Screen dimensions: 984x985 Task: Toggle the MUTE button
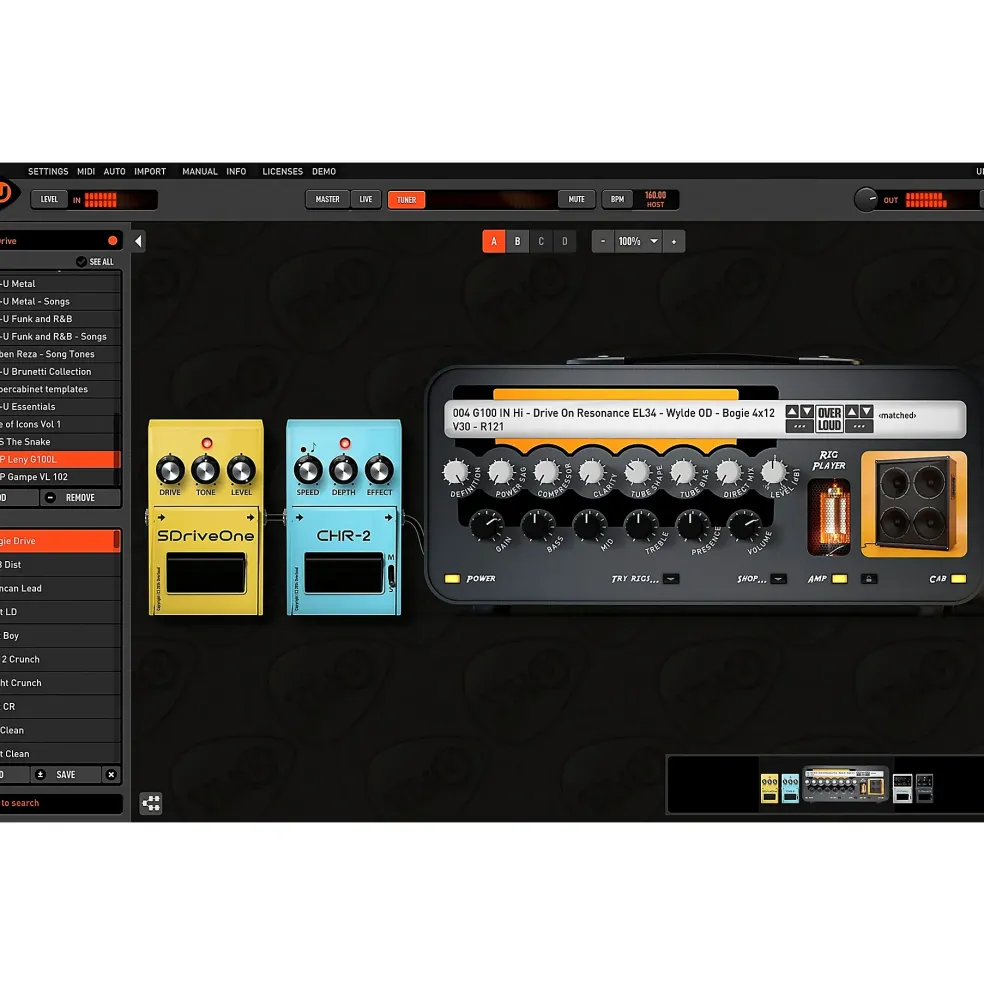click(x=576, y=199)
